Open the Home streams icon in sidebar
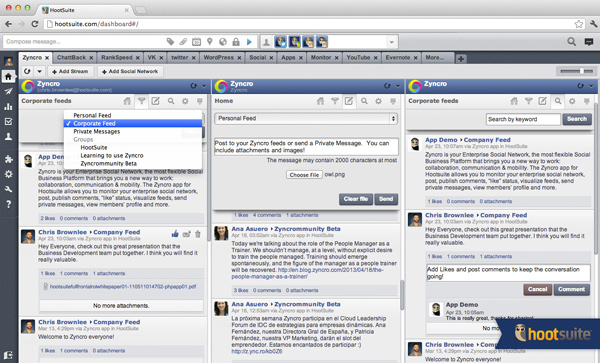Image resolution: width=600 pixels, height=363 pixels. (x=8, y=76)
